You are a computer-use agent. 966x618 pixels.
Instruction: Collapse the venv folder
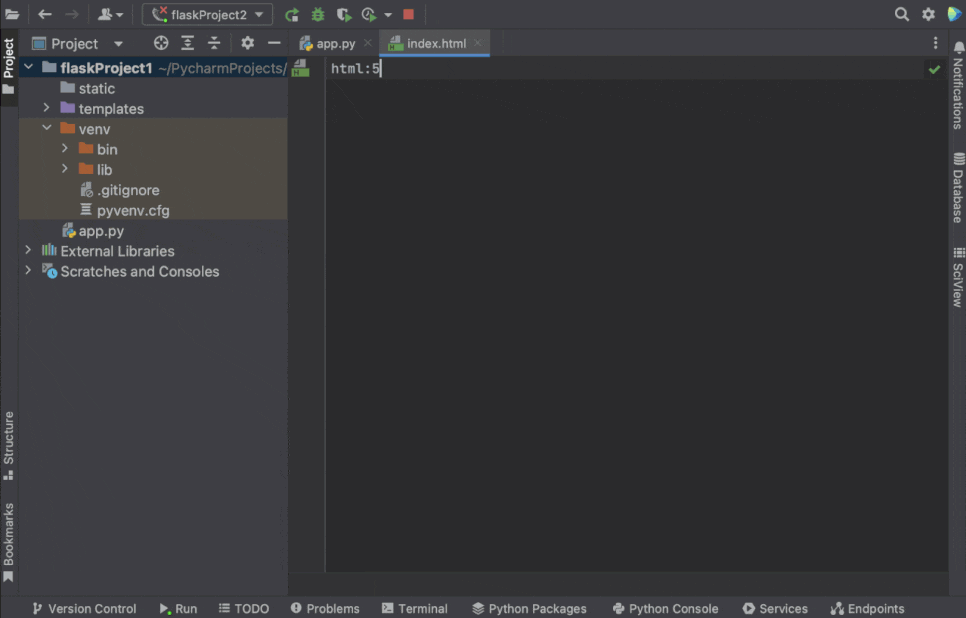click(x=46, y=129)
